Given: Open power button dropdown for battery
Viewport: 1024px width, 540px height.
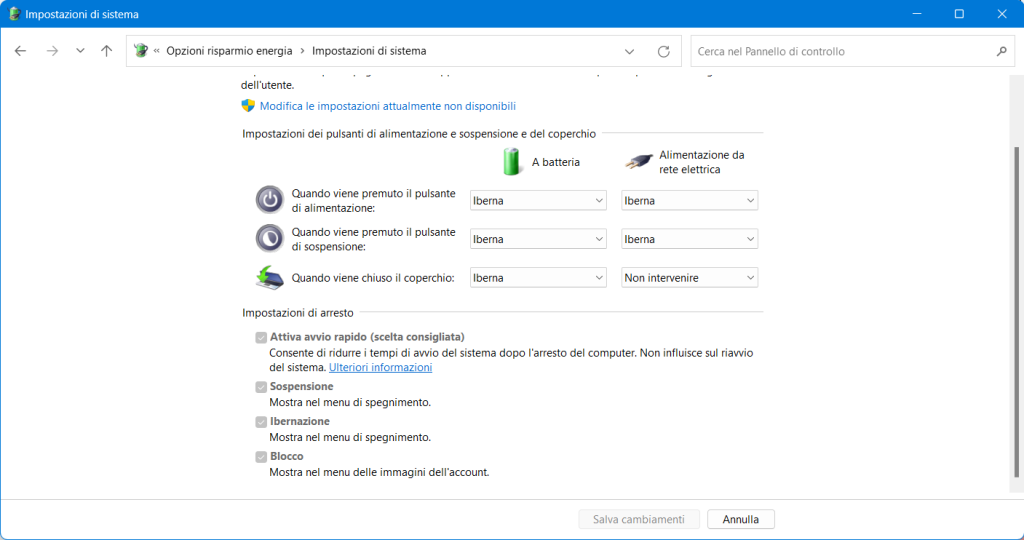Looking at the screenshot, I should pyautogui.click(x=538, y=201).
